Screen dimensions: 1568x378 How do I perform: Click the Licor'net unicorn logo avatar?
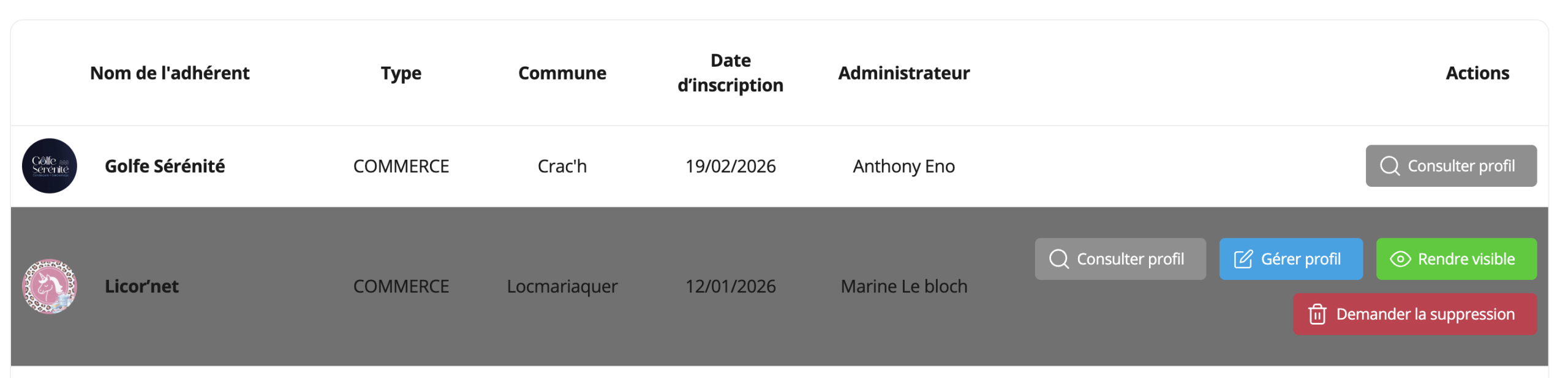(x=50, y=286)
